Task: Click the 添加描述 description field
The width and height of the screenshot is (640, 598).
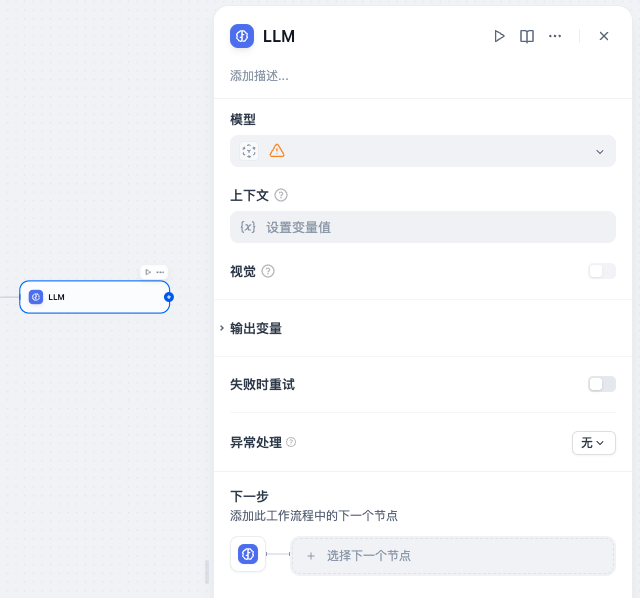Action: pyautogui.click(x=259, y=76)
